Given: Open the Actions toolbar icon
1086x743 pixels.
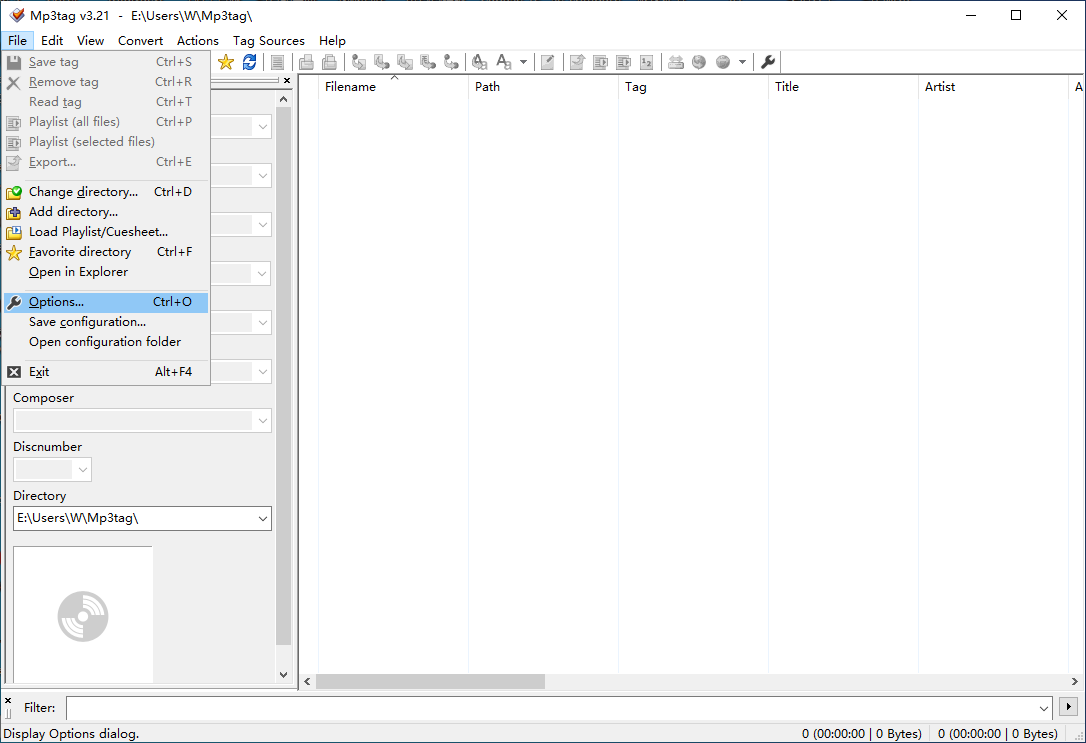Looking at the screenshot, I should [x=479, y=62].
